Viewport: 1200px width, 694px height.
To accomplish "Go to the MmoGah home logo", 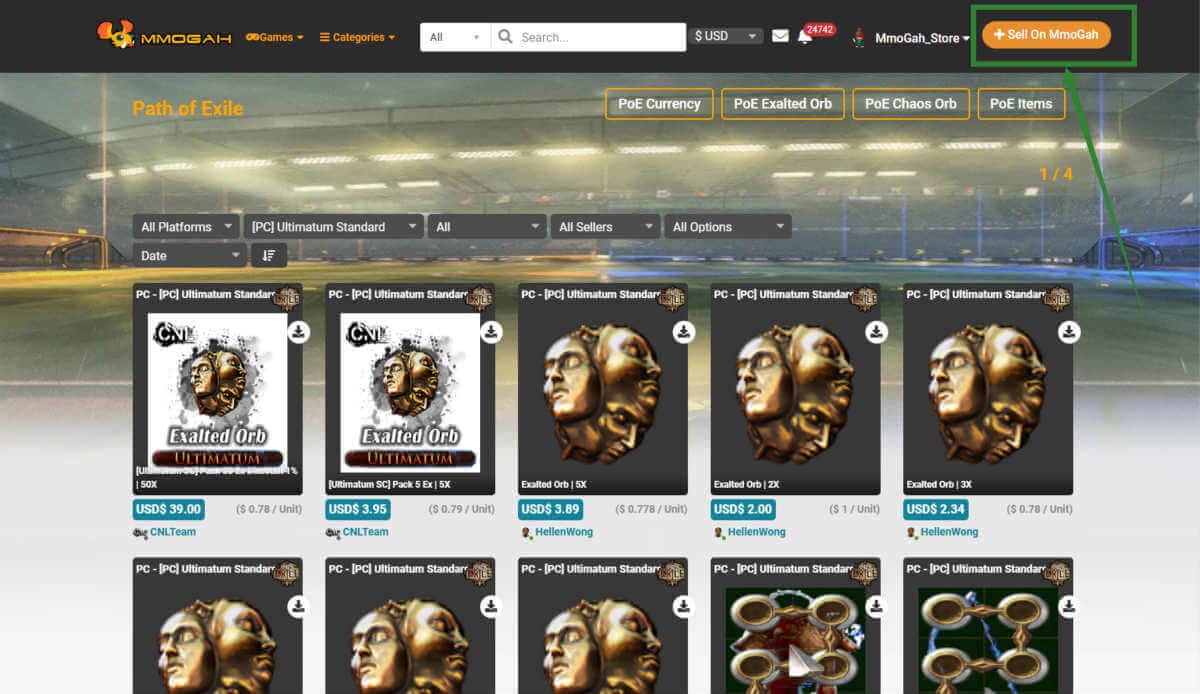I will coord(164,36).
